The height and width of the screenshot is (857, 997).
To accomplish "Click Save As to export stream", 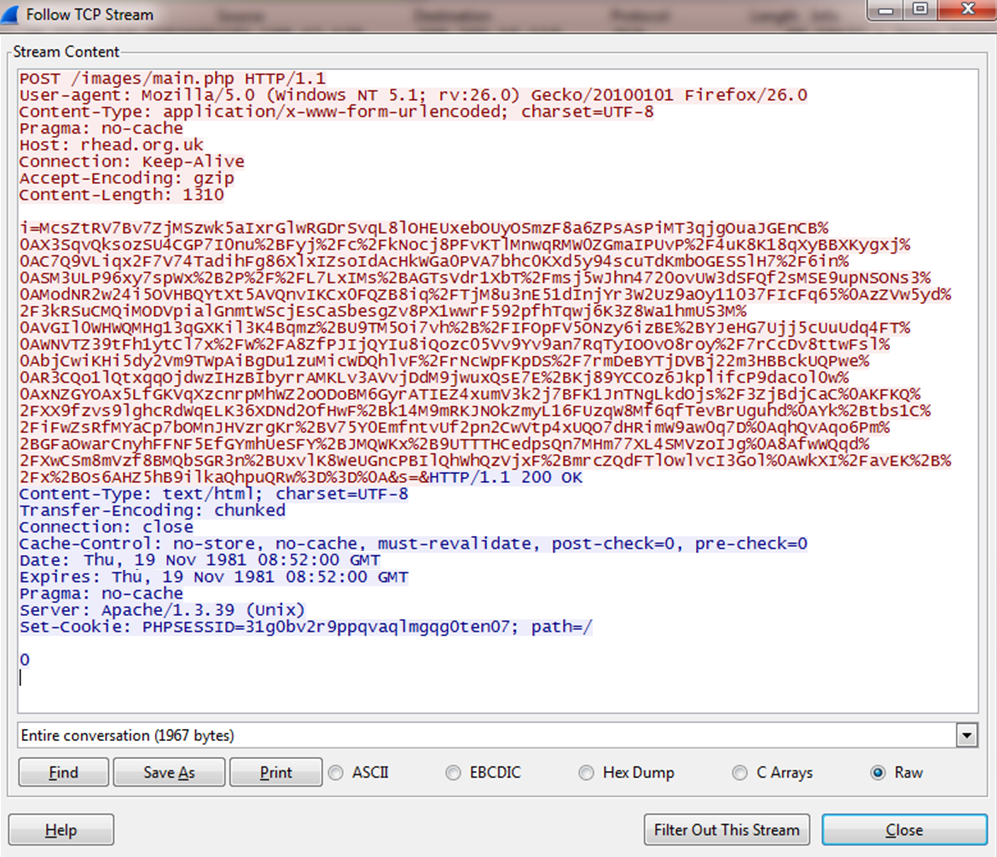I will point(169,772).
